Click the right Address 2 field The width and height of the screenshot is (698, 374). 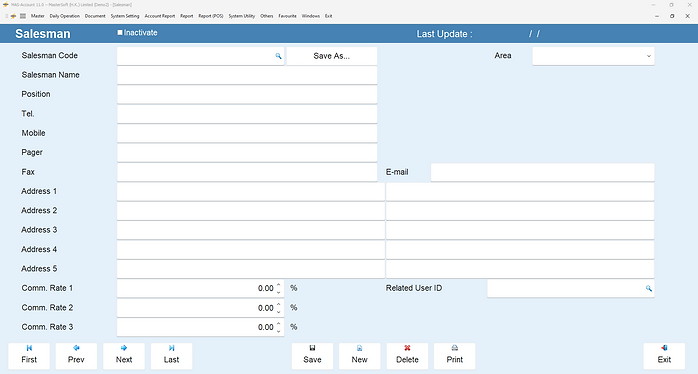(x=520, y=211)
